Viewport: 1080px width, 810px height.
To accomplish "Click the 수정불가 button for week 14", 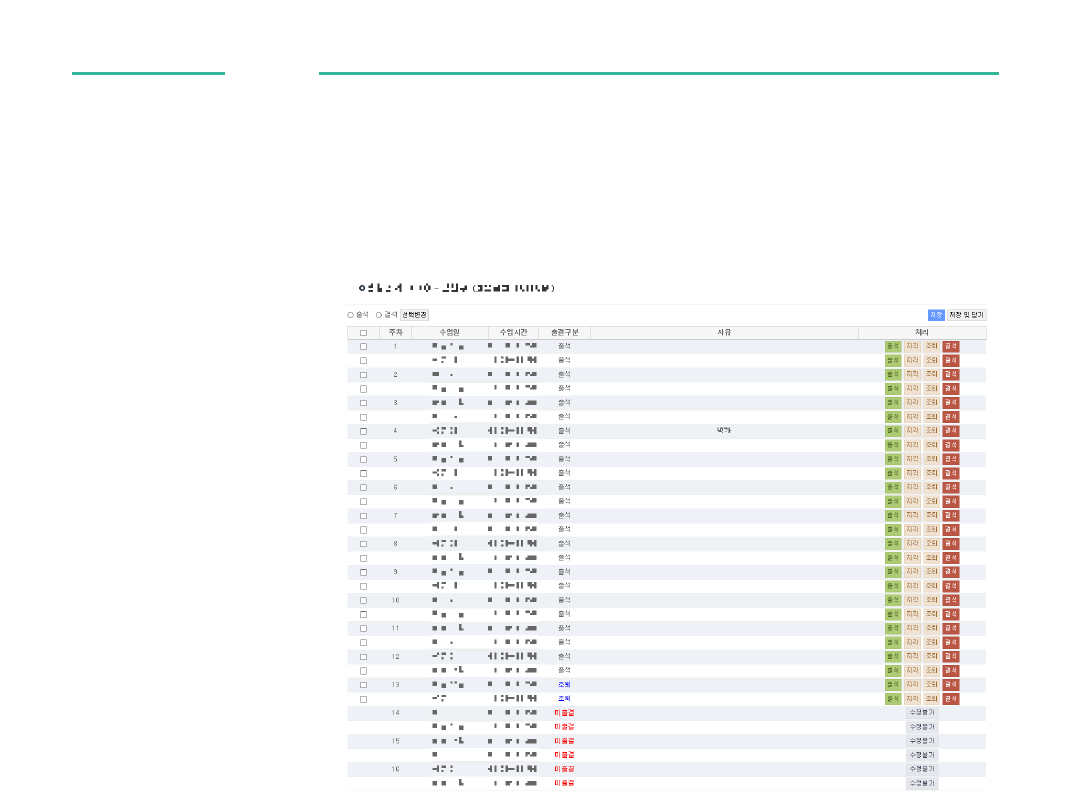I will 921,713.
